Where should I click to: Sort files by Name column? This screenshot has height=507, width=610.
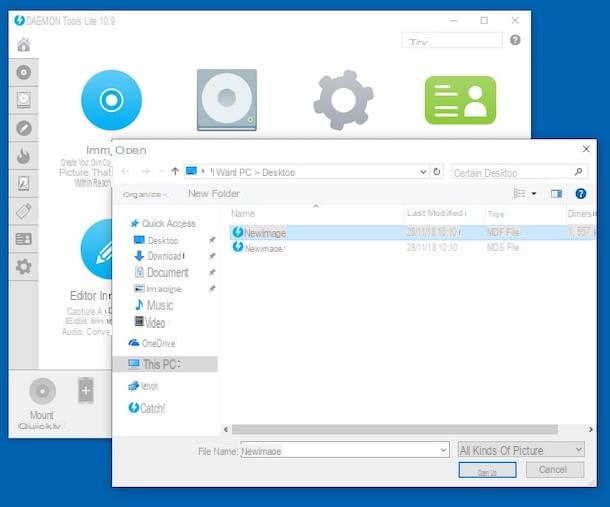243,213
